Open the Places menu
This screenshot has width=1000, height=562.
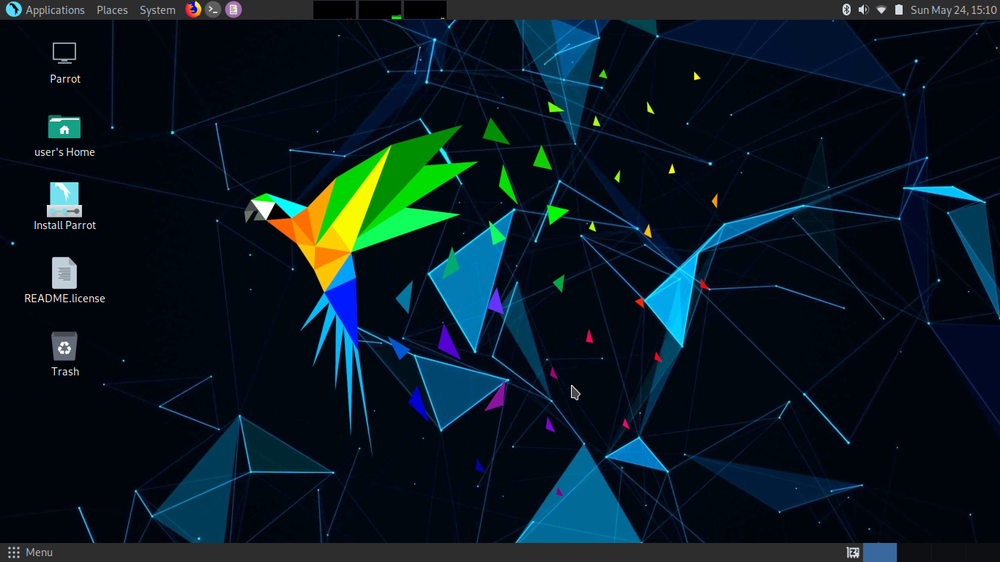tap(112, 10)
